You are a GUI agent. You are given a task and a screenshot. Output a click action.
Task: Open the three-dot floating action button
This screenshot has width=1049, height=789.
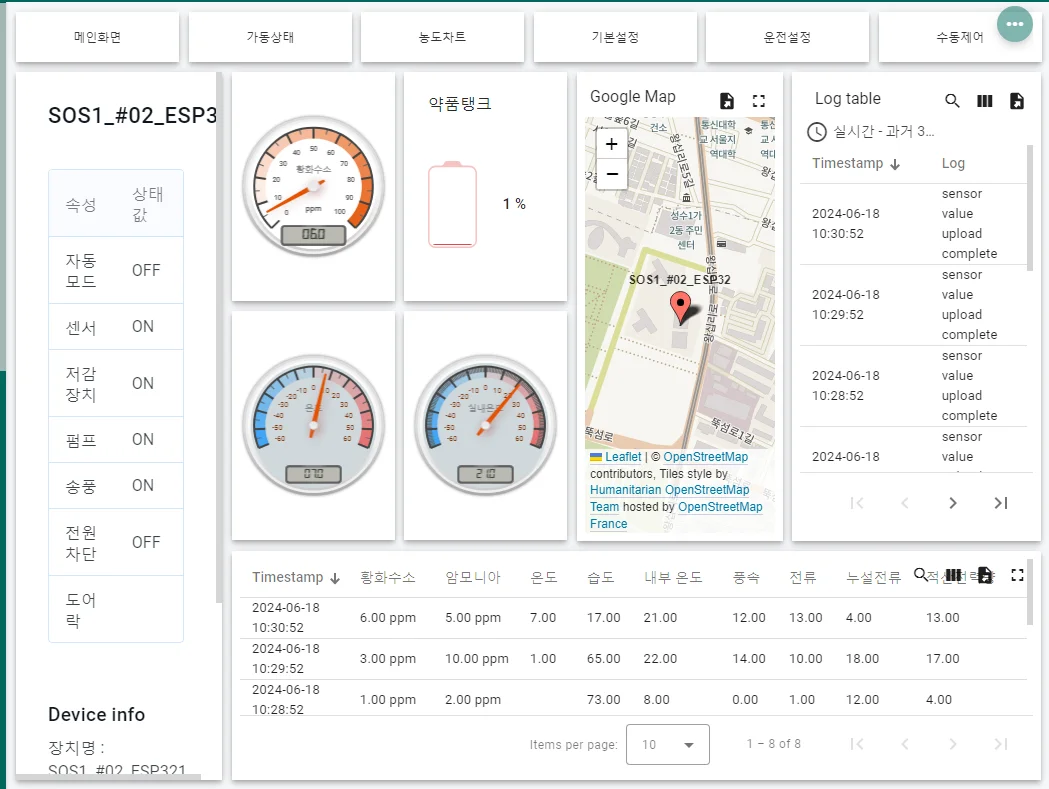click(1014, 24)
